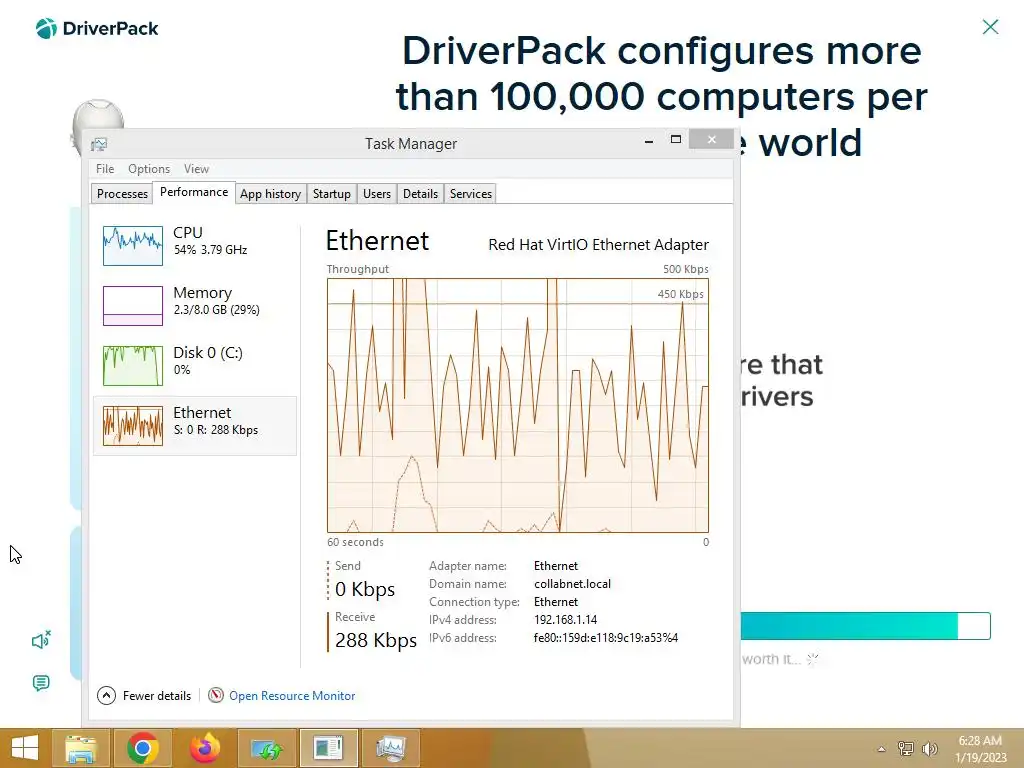Click the Resource Monitor gauge icon
The image size is (1024, 768).
pyautogui.click(x=216, y=696)
